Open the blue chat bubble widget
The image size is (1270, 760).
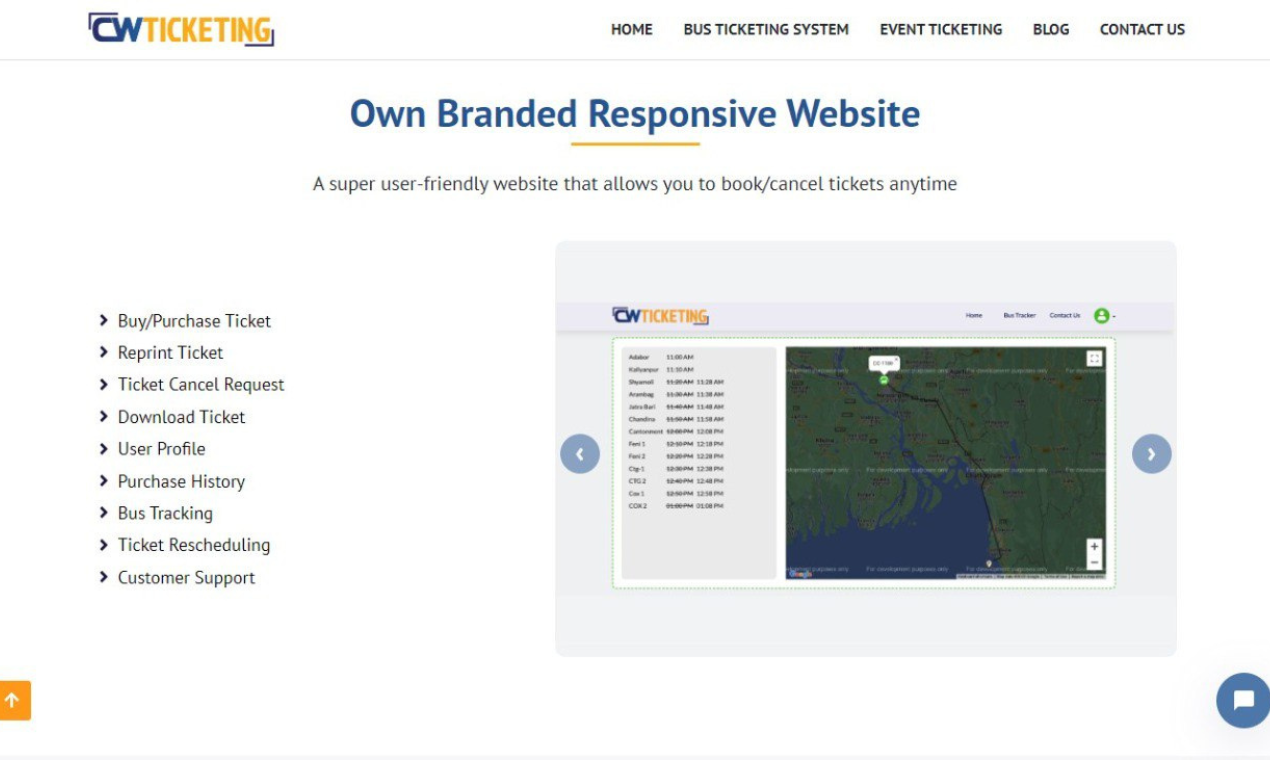[x=1243, y=700]
